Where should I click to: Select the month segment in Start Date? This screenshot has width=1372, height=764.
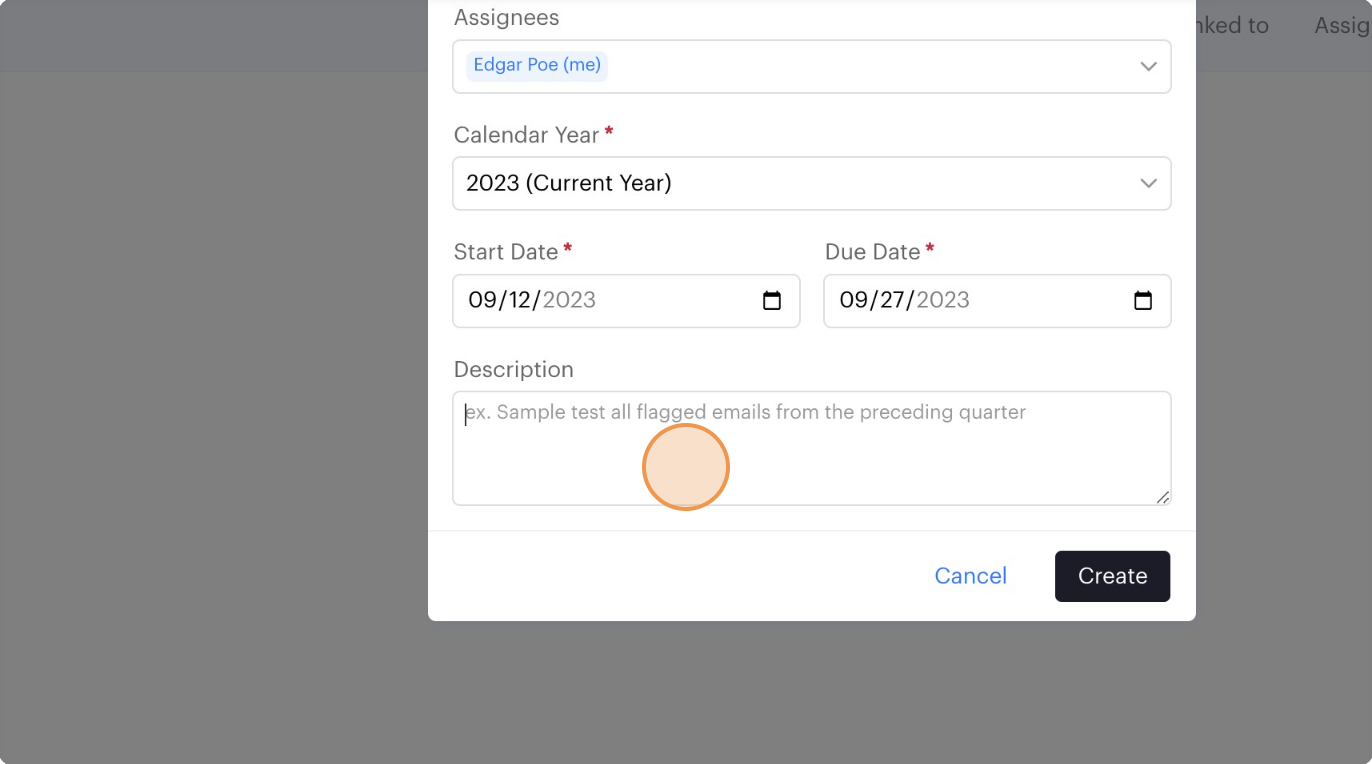click(x=482, y=301)
